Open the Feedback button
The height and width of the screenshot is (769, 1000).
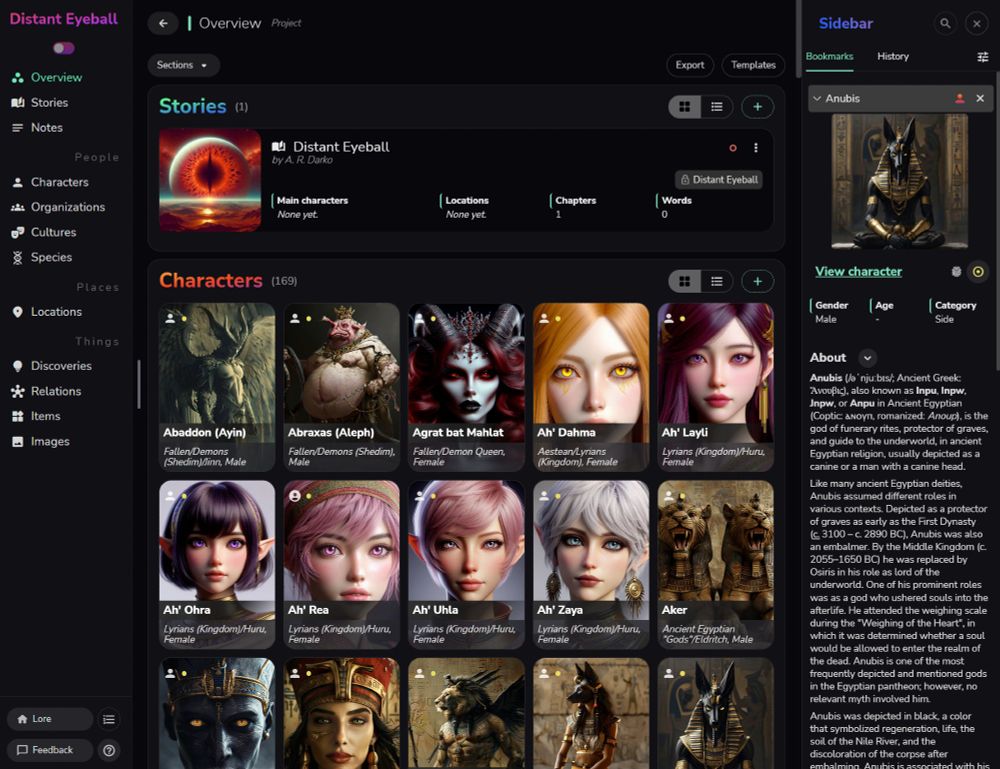(50, 750)
